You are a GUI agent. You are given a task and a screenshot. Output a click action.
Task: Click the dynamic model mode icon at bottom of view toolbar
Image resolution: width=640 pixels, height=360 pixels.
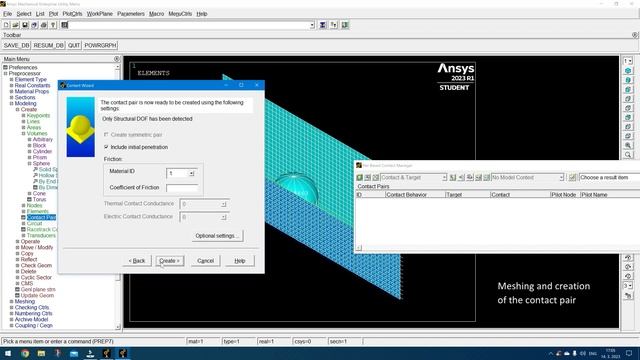[628, 296]
